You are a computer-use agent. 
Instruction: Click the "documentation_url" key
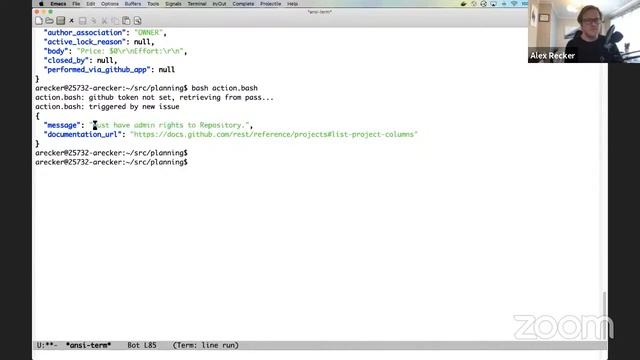(x=83, y=134)
